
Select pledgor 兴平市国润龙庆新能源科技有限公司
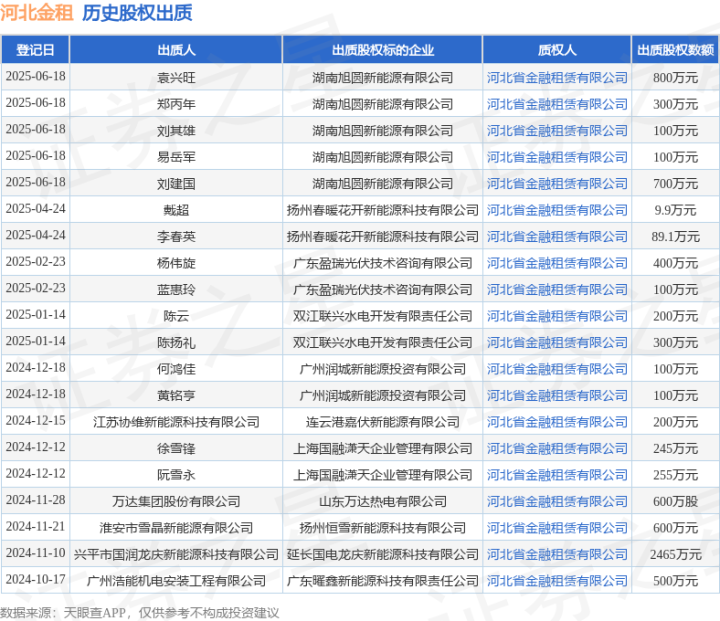pyautogui.click(x=176, y=554)
